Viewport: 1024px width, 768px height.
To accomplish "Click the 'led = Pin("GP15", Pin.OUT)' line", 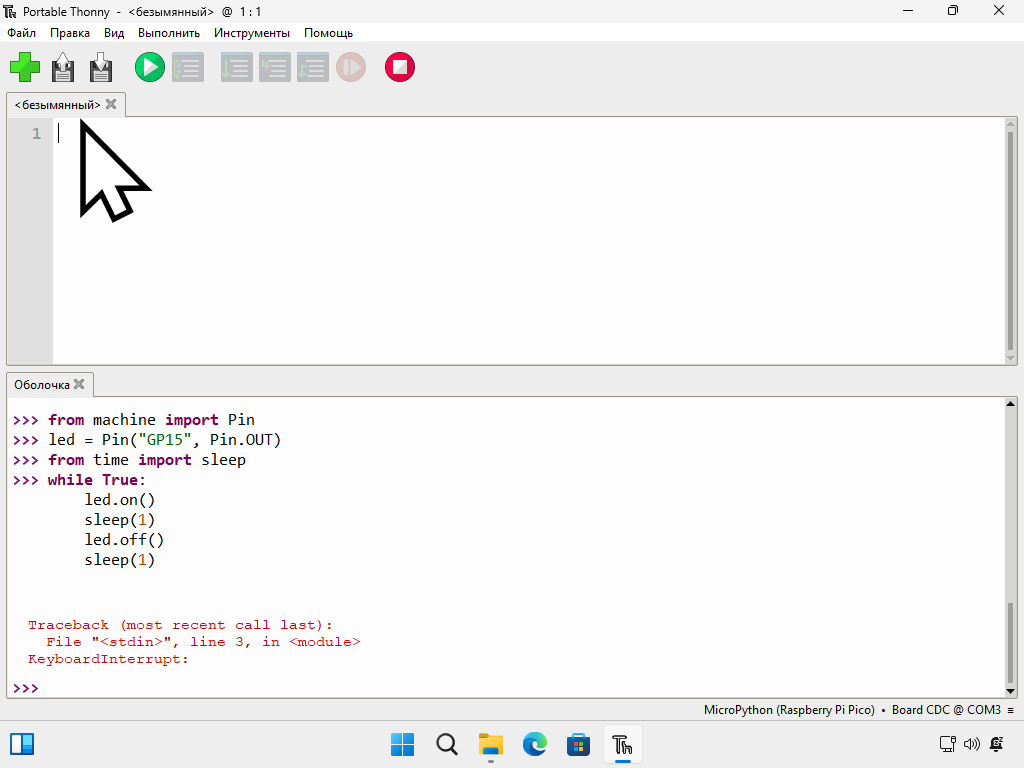I will click(x=165, y=440).
